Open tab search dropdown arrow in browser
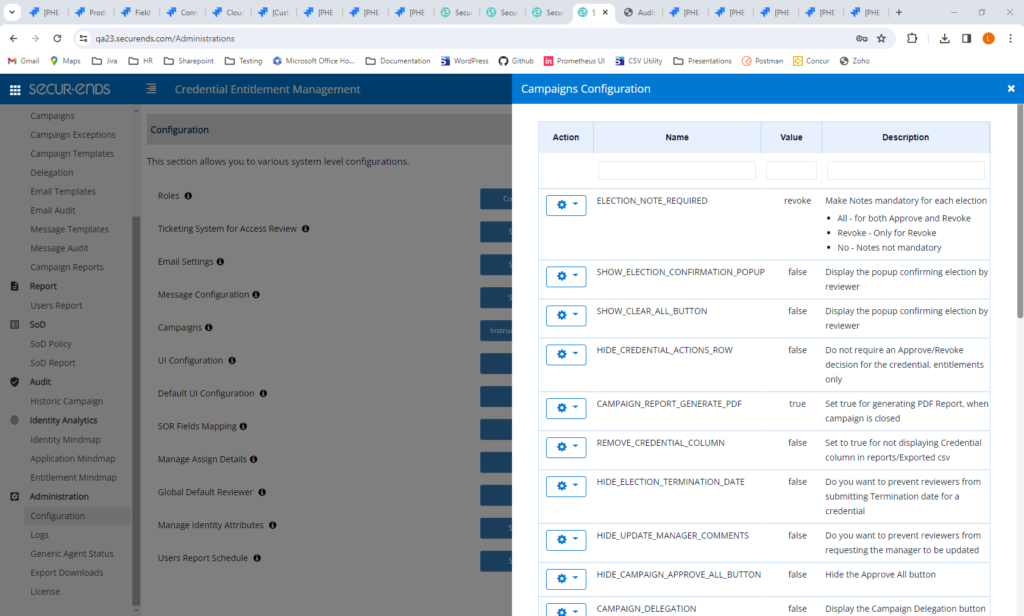The image size is (1024, 616). click(12, 12)
